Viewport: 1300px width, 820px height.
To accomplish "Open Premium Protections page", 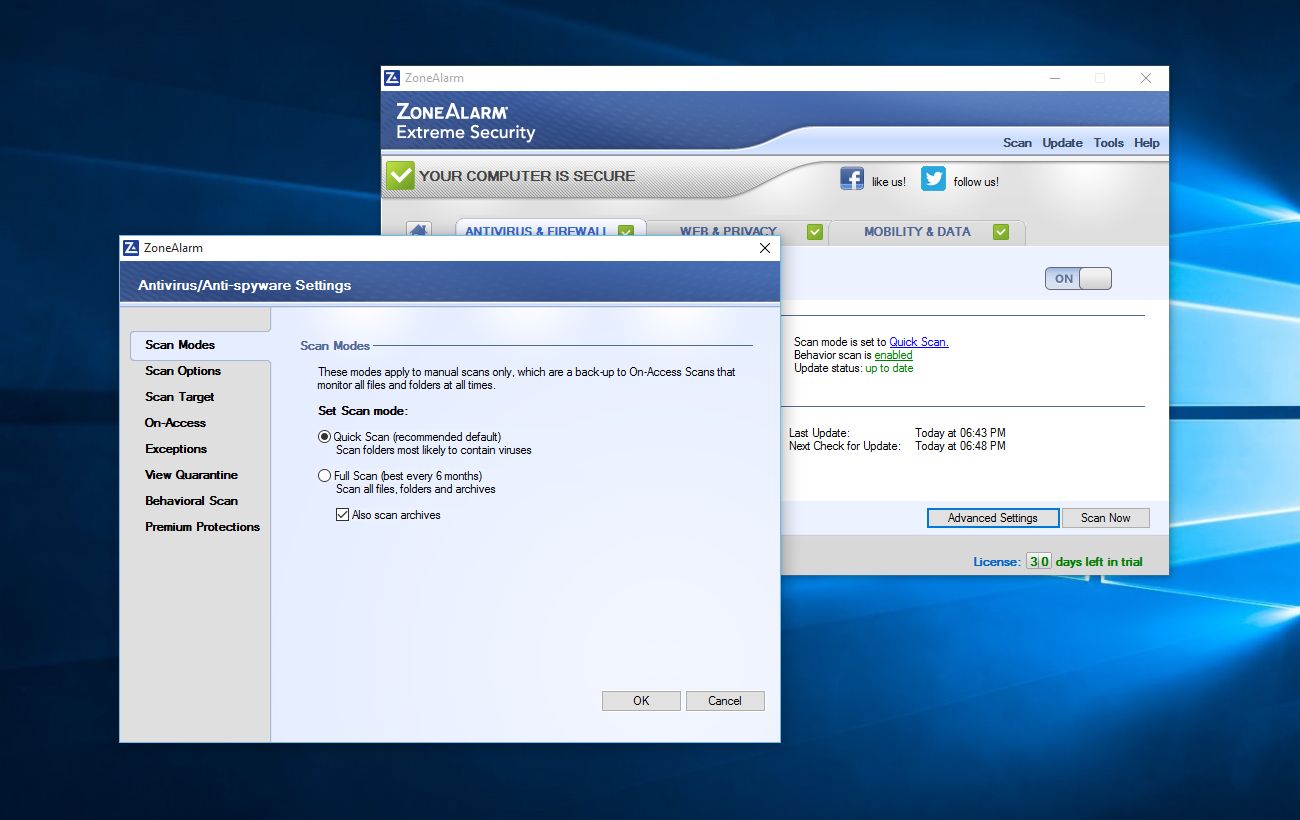I will click(x=202, y=527).
